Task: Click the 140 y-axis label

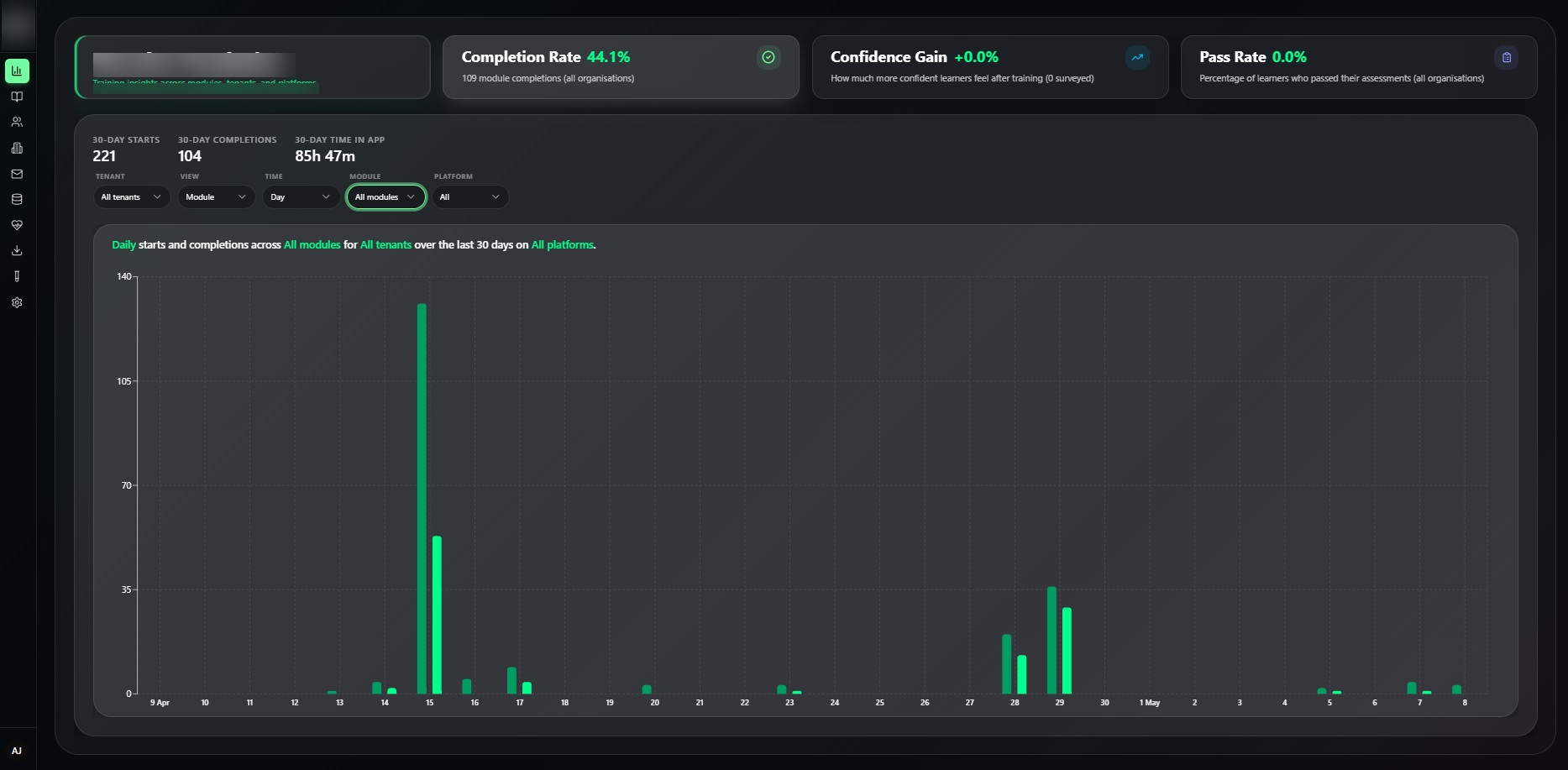Action: [x=124, y=276]
